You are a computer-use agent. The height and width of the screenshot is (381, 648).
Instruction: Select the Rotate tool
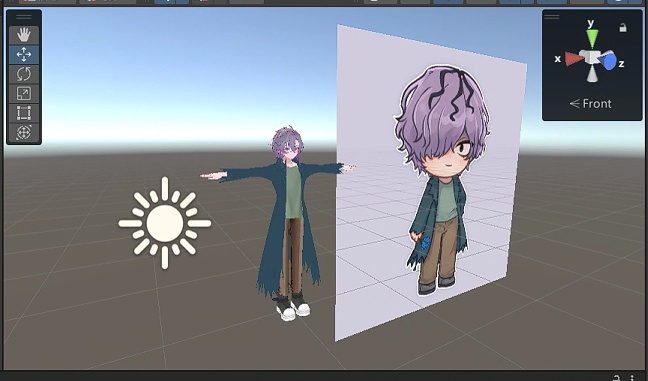coord(24,74)
